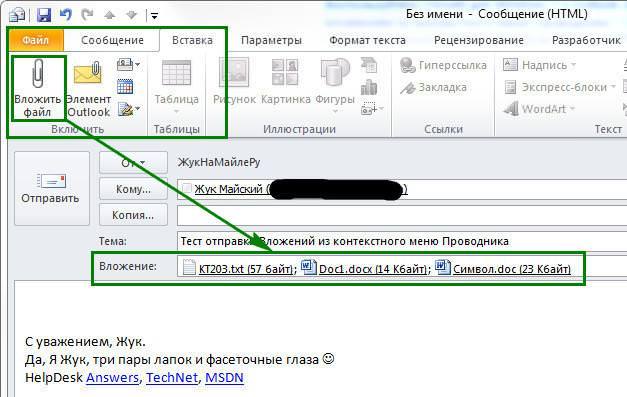Open business card dropdown icon
Image resolution: width=627 pixels, height=397 pixels.
pos(128,64)
